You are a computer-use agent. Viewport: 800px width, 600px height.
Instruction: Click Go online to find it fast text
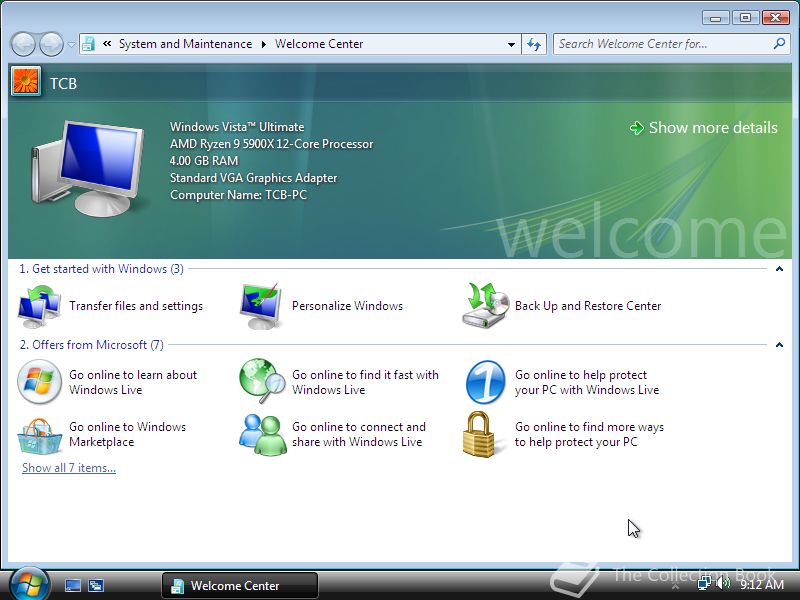click(365, 382)
